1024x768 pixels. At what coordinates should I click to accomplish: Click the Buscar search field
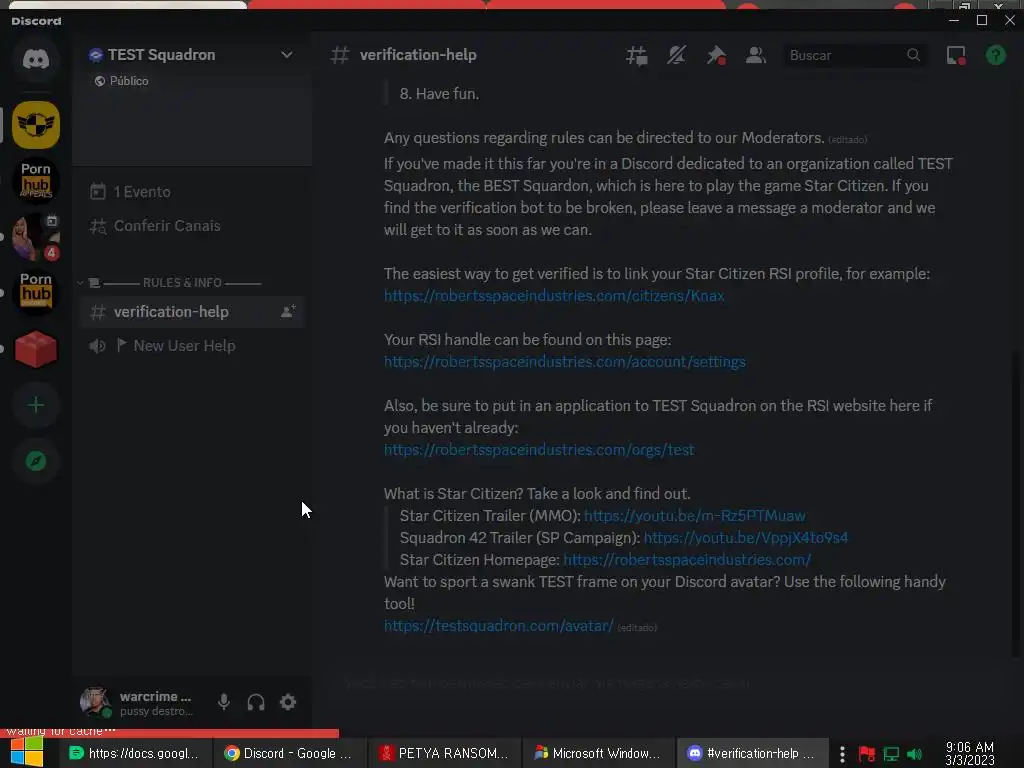[855, 56]
